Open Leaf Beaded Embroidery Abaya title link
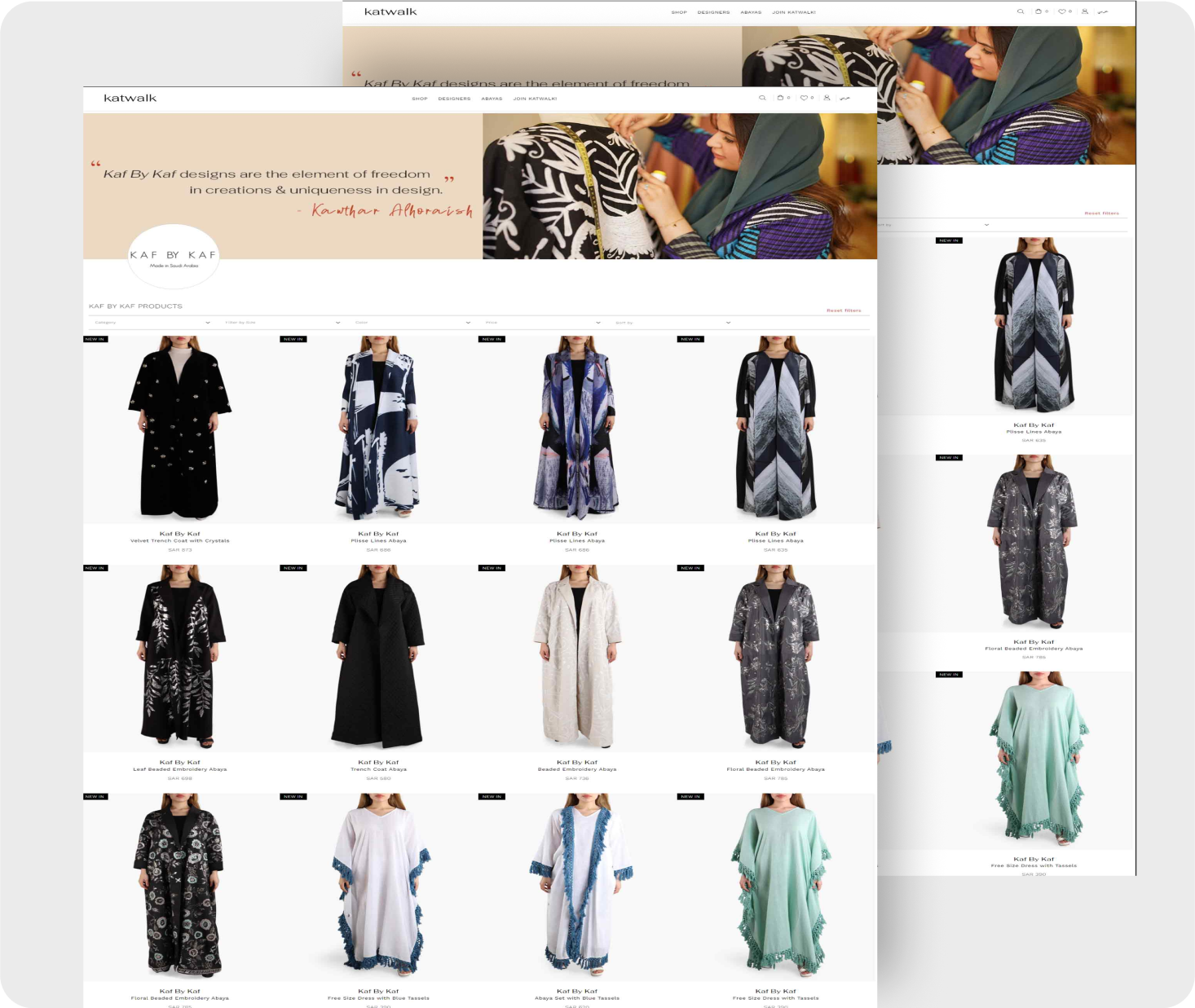This screenshot has width=1195, height=1008. tap(180, 769)
